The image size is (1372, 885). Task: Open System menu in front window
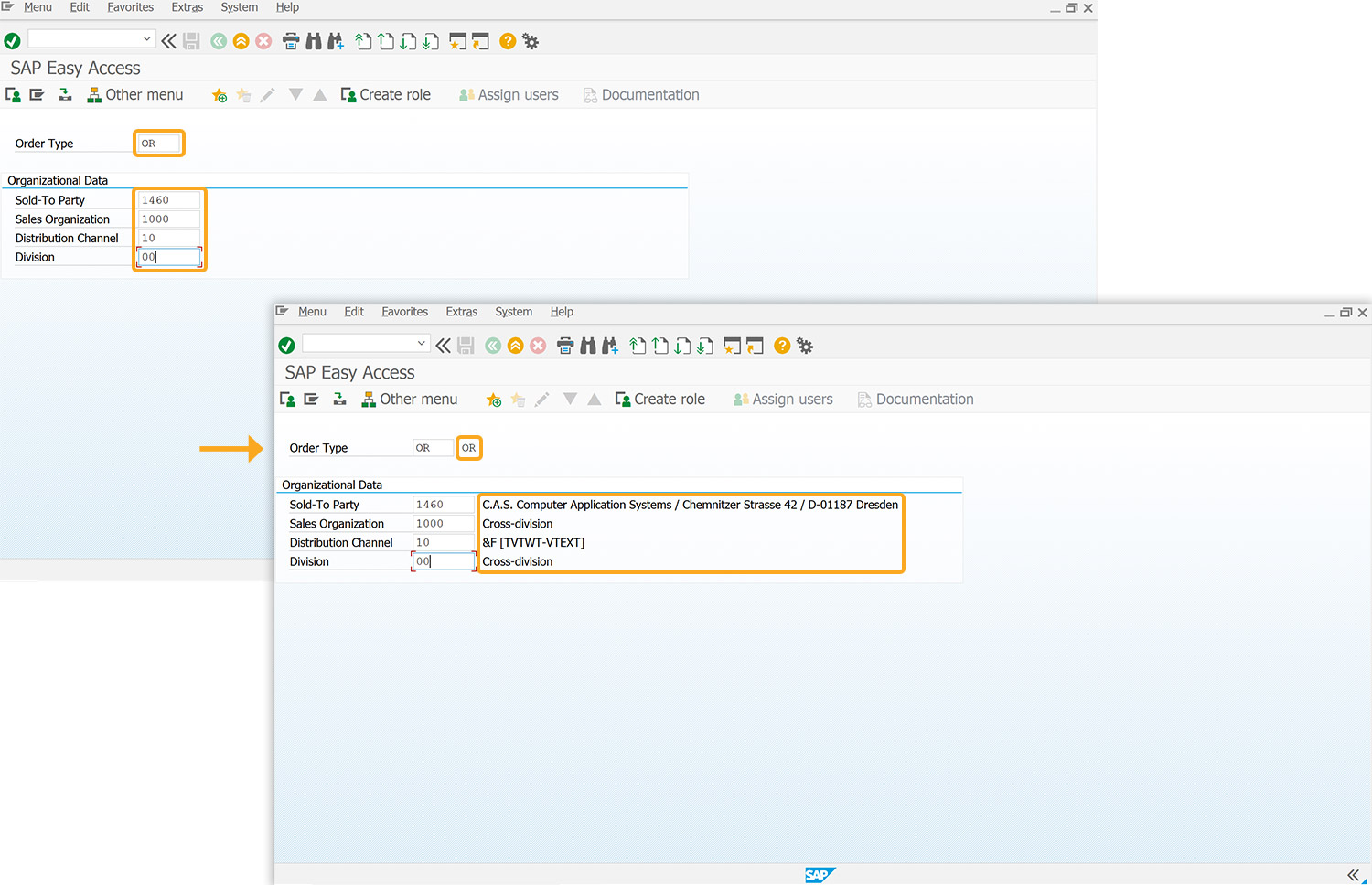point(514,312)
